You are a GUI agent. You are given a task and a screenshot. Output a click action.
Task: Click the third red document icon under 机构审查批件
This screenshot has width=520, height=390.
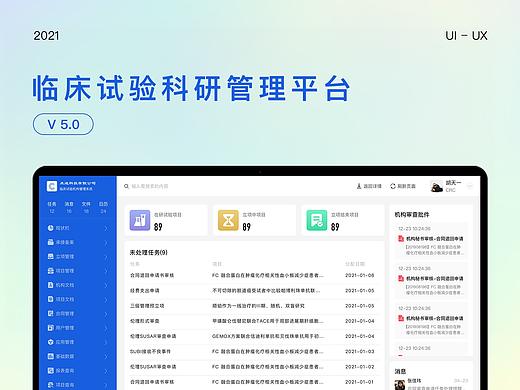(x=401, y=318)
